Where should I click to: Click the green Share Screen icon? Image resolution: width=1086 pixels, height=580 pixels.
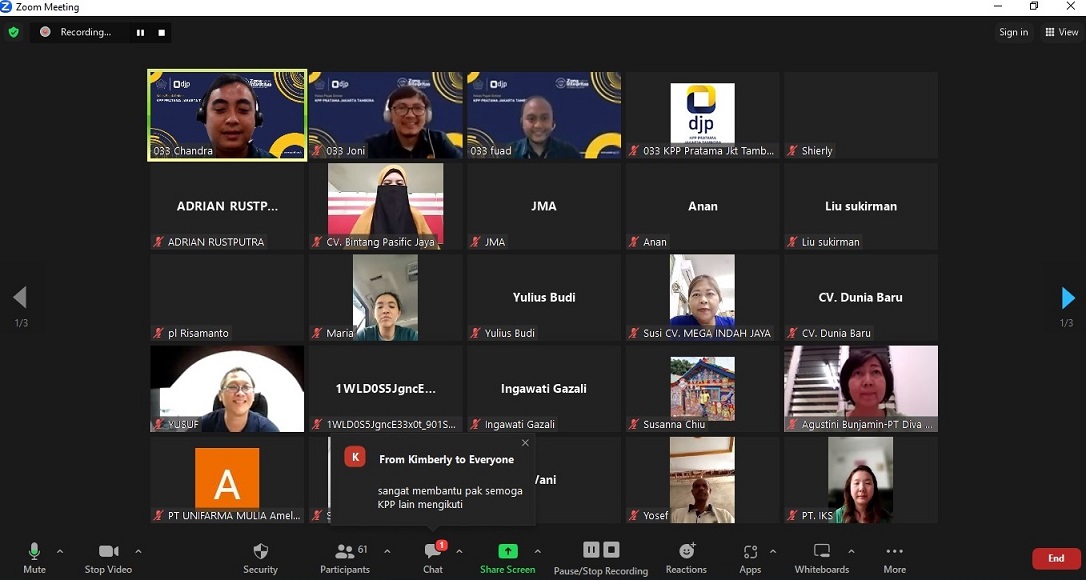[x=508, y=551]
